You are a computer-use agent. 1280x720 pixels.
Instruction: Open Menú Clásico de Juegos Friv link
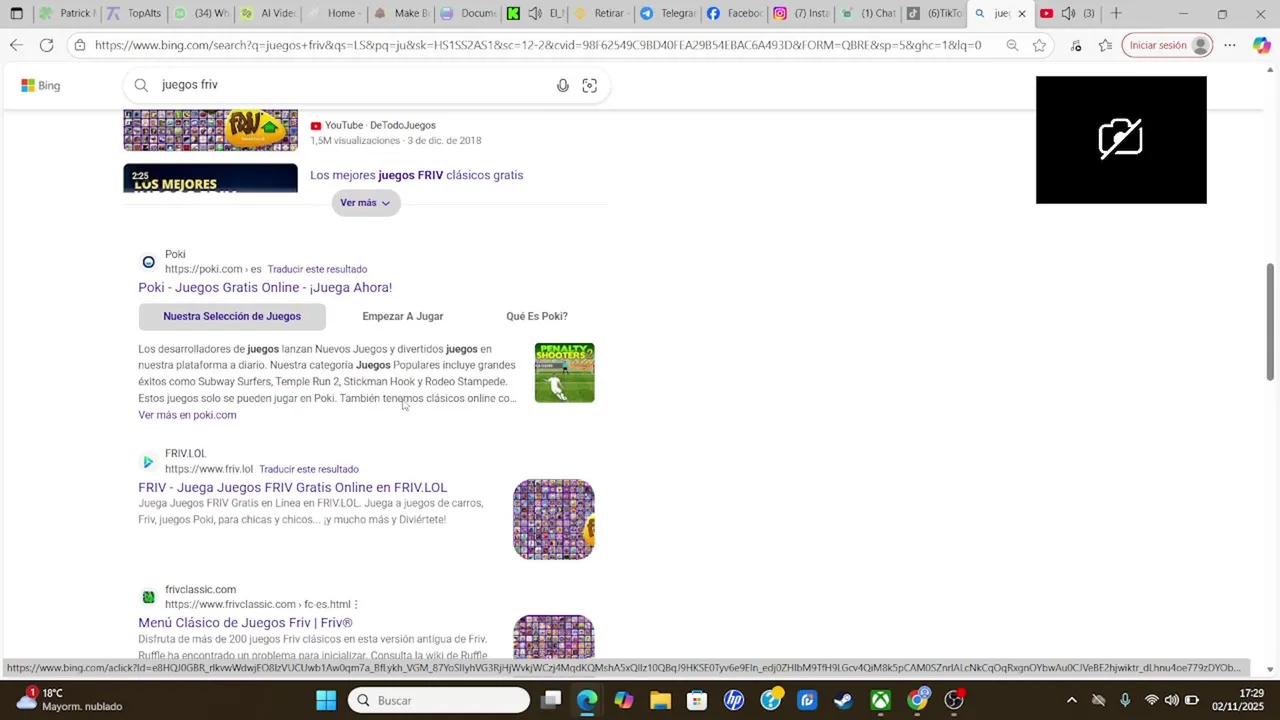point(245,623)
